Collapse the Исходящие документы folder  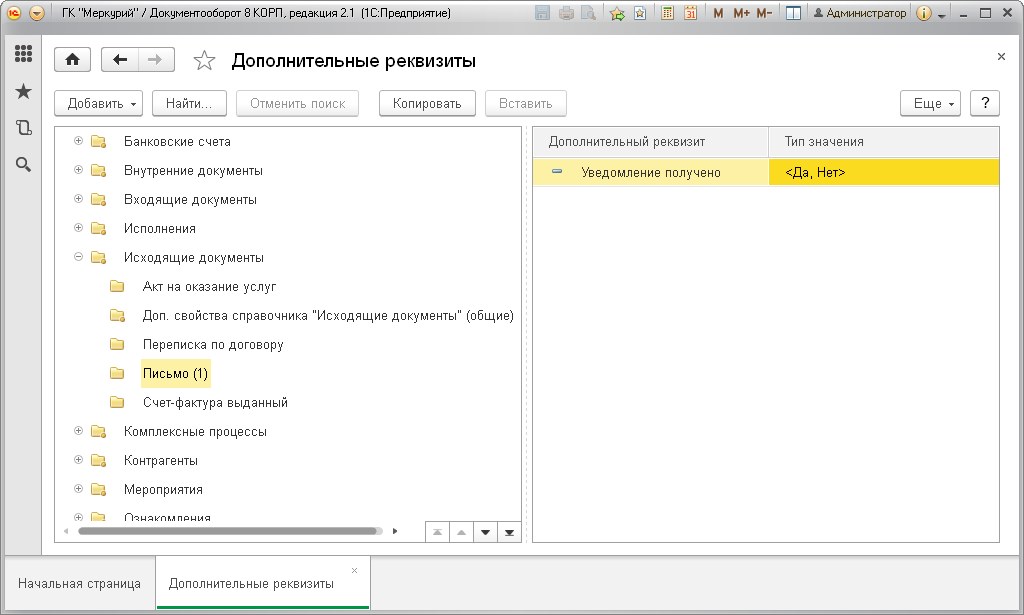(78, 257)
